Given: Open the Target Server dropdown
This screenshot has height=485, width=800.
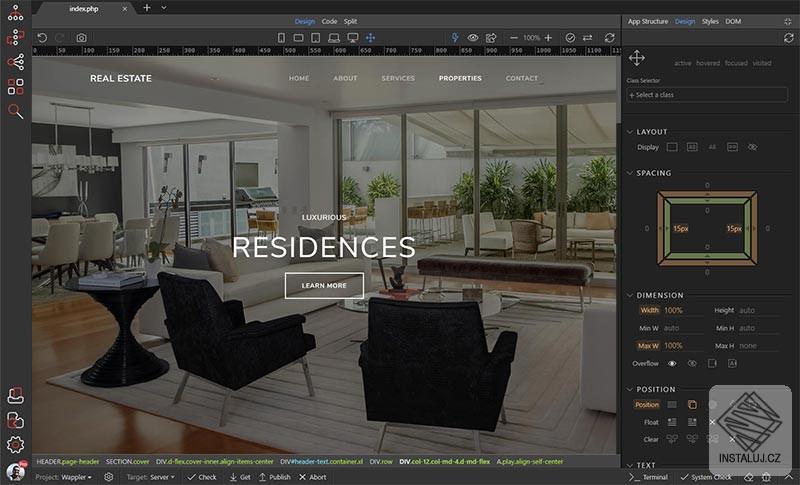Looking at the screenshot, I should click(x=151, y=477).
